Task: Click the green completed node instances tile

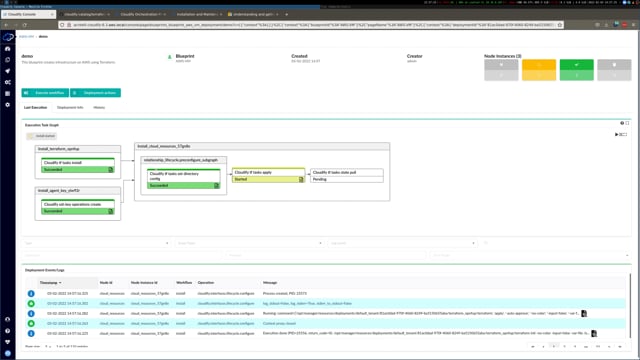Action: click(576, 70)
